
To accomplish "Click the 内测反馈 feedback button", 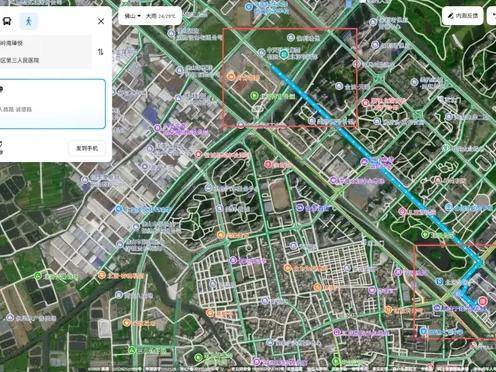I will 463,15.
